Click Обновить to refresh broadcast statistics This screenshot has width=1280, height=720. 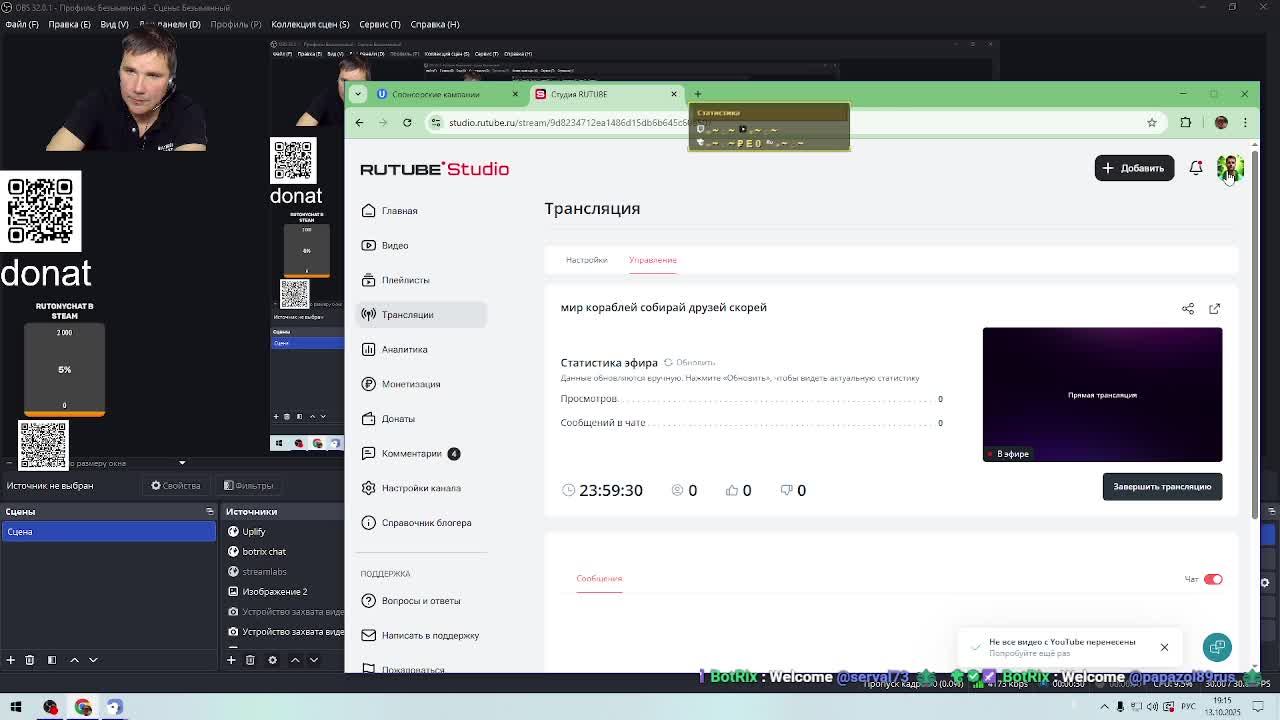click(x=689, y=363)
